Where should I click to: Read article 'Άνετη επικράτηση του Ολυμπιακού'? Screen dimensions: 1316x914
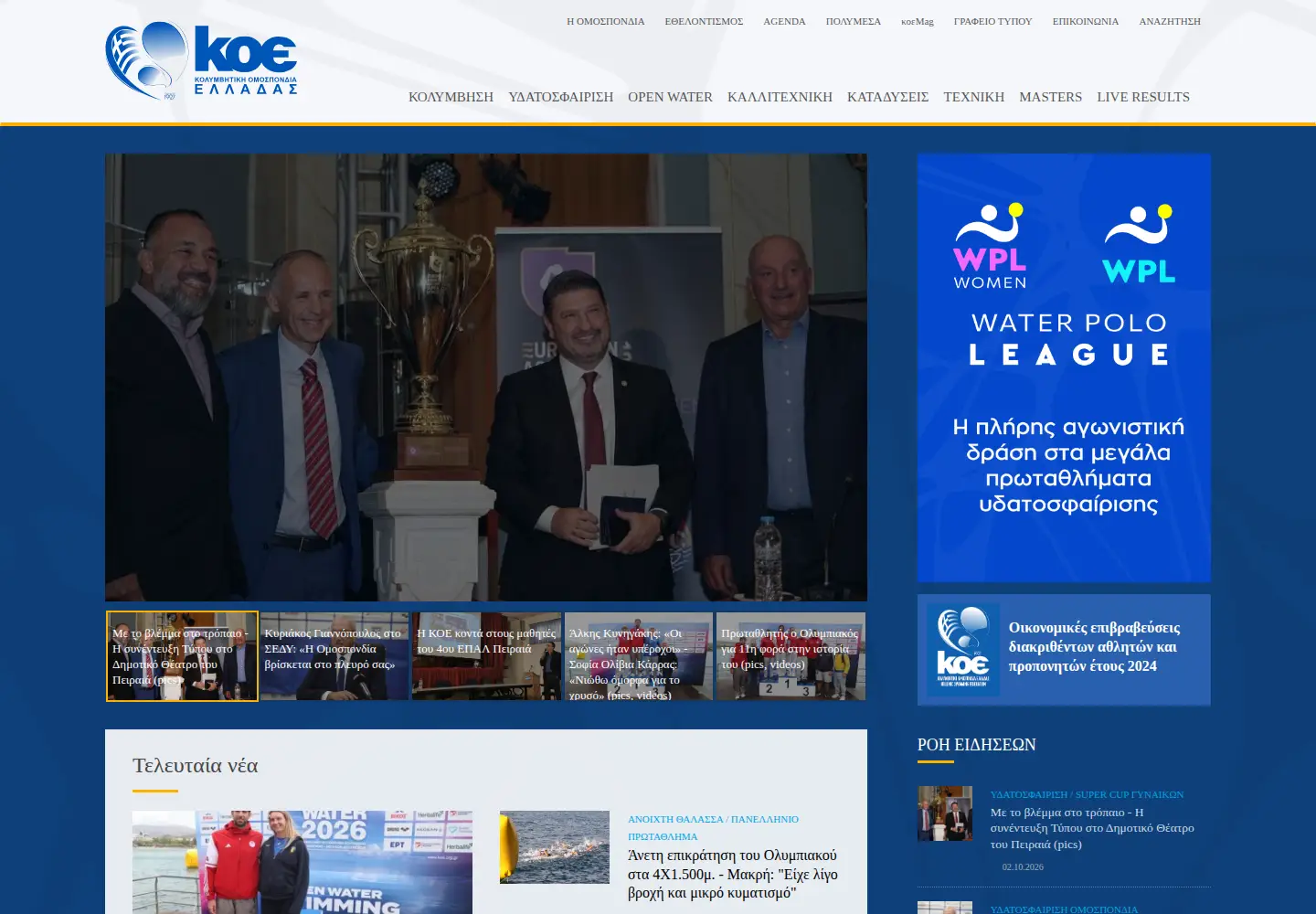point(733,874)
